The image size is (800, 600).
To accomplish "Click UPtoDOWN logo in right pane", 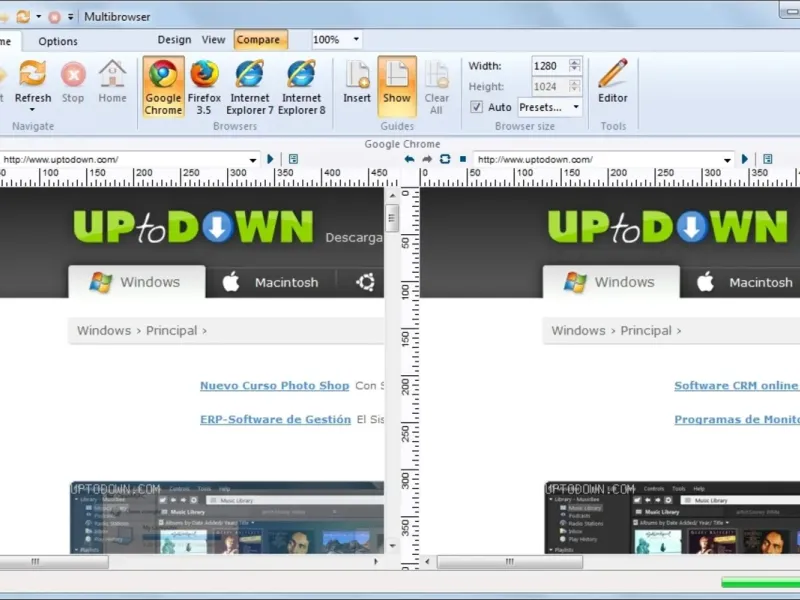I will point(668,227).
